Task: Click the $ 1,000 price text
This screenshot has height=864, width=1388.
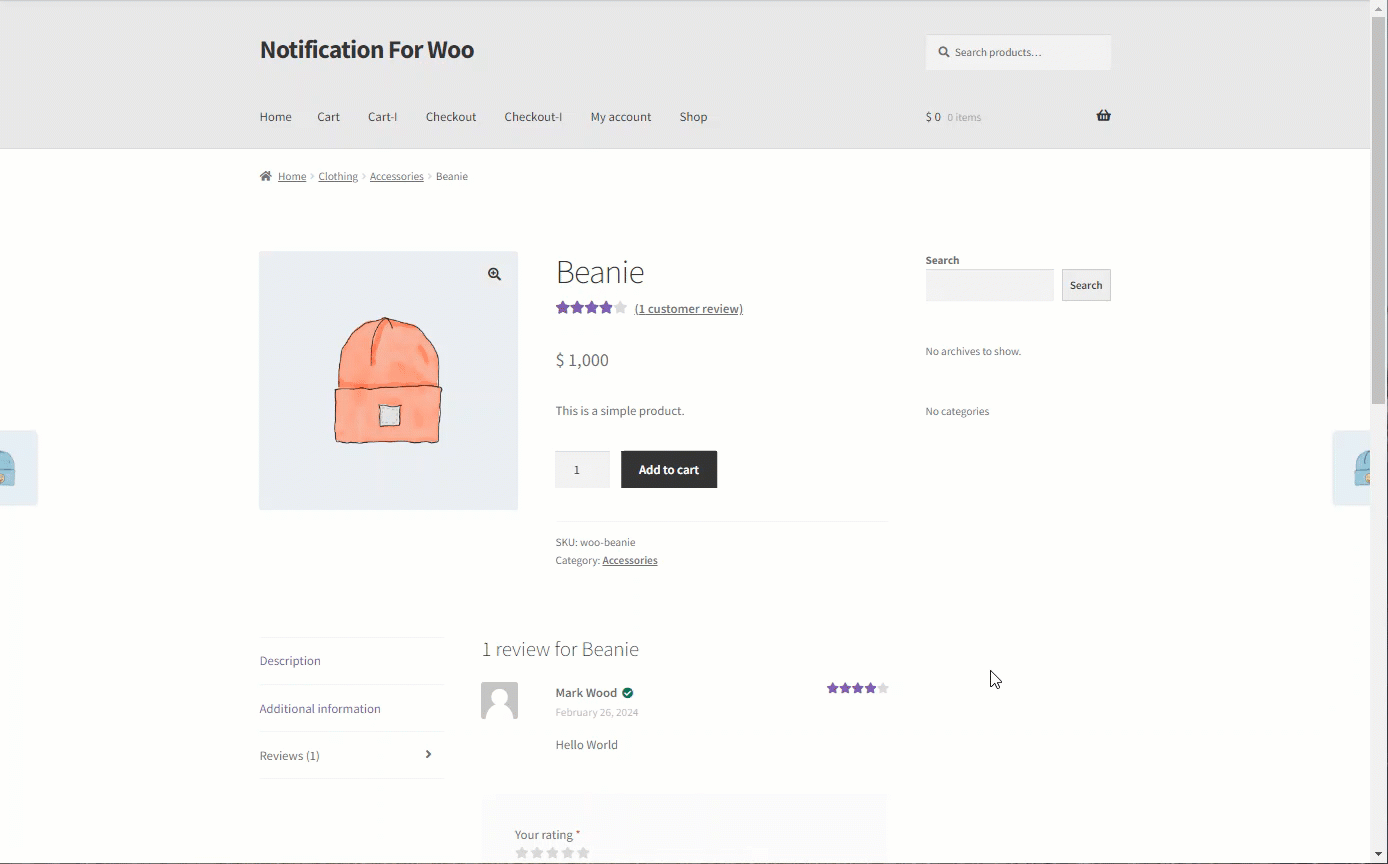Action: (x=582, y=360)
